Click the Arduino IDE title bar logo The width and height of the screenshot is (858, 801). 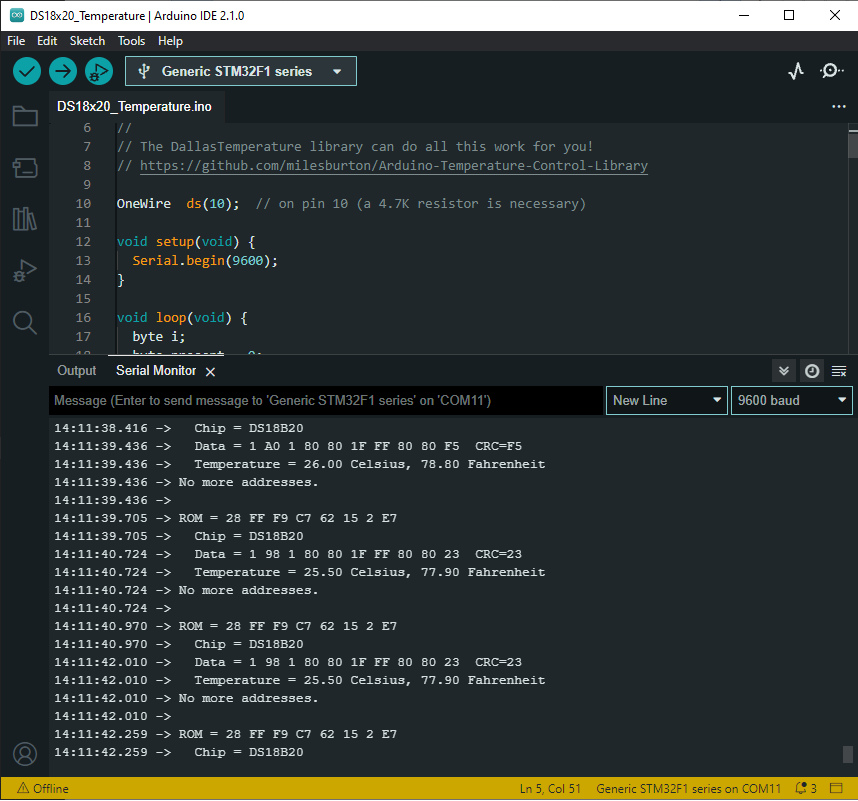pos(17,15)
